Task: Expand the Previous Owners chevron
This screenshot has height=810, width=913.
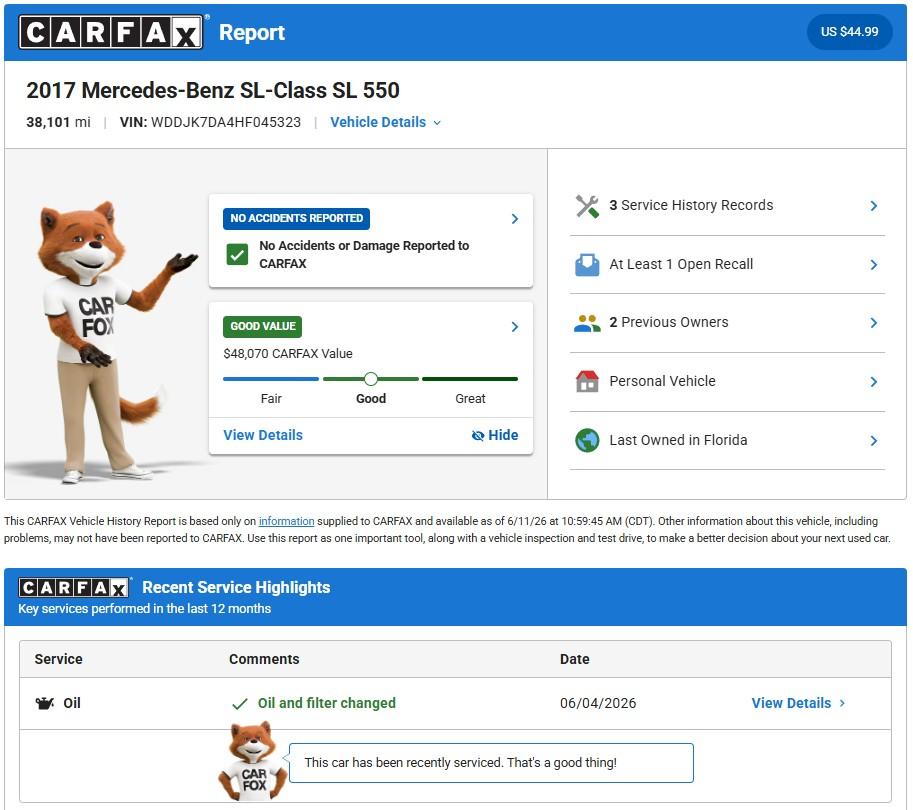Action: [x=873, y=323]
